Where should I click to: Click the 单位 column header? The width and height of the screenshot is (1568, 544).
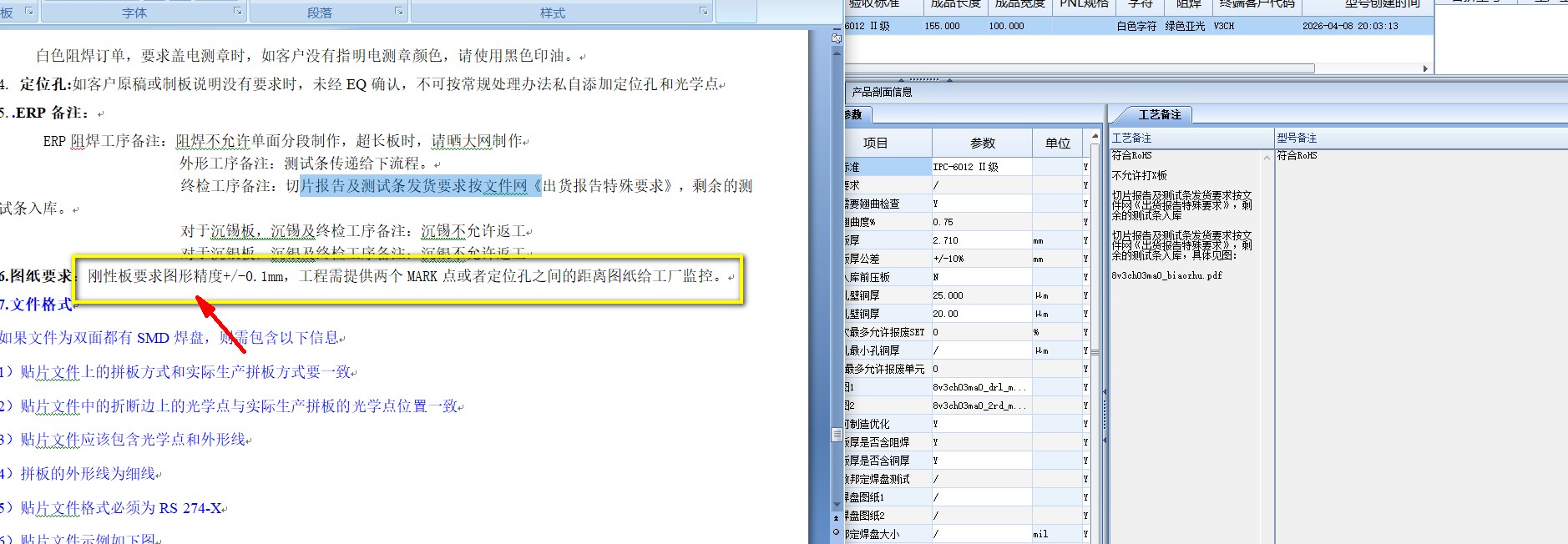pyautogui.click(x=1057, y=143)
